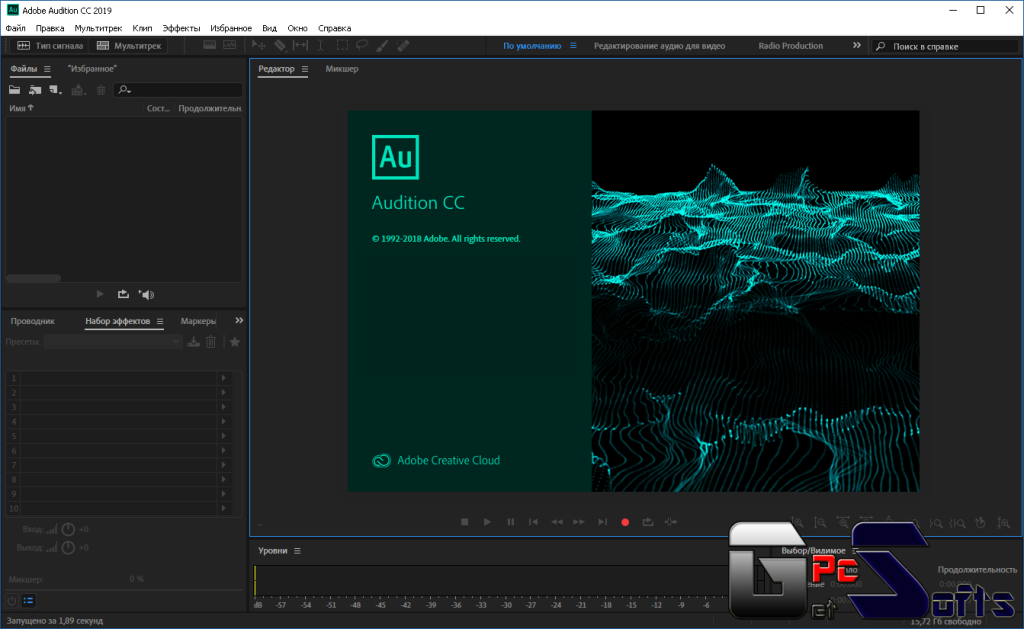Image resolution: width=1024 pixels, height=629 pixels.
Task: Click the Open File folder icon
Action: click(x=14, y=89)
